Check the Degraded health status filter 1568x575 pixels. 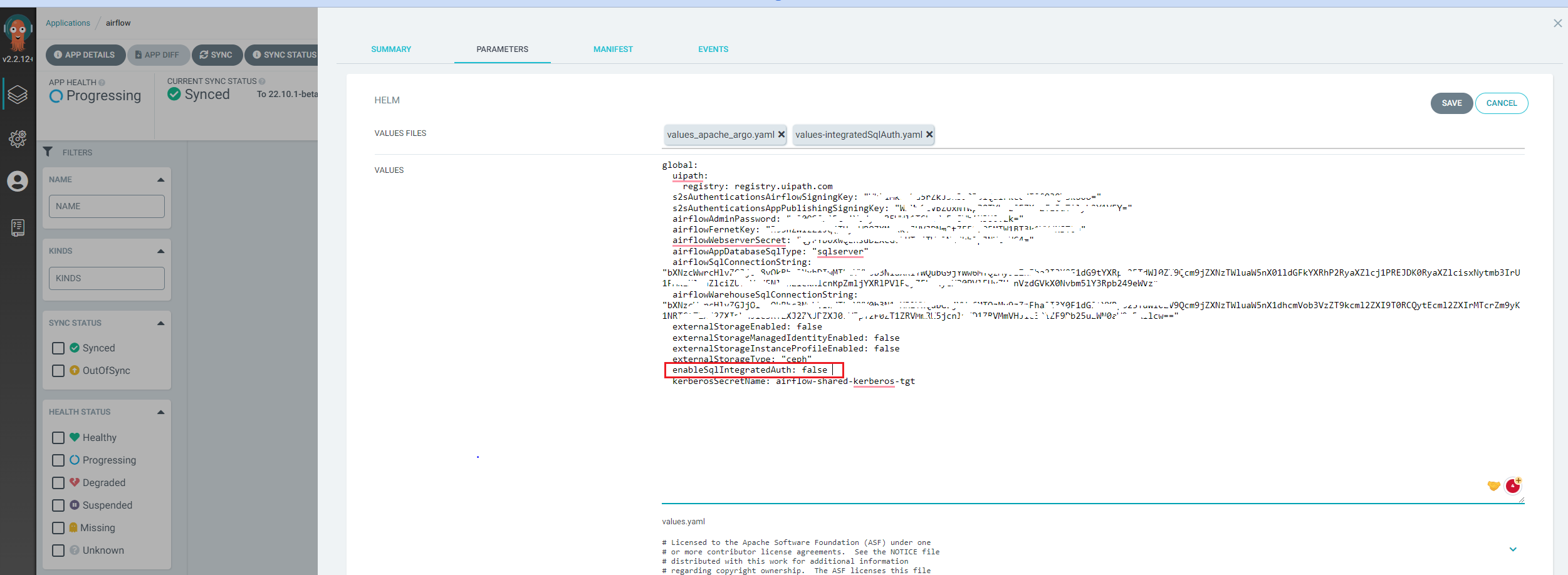coord(58,482)
